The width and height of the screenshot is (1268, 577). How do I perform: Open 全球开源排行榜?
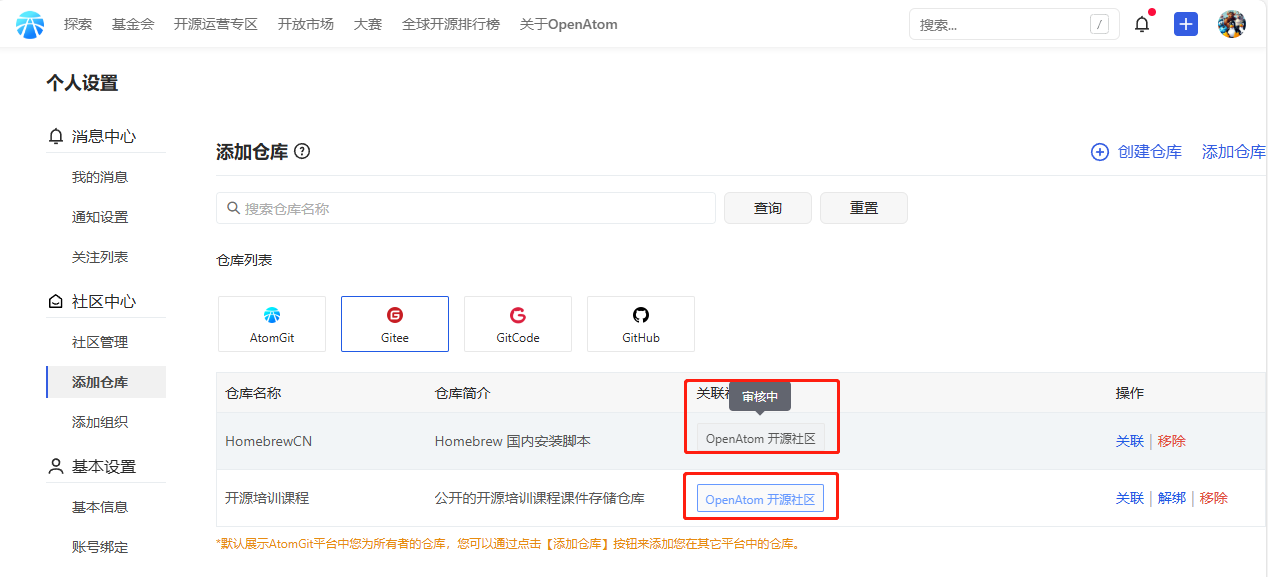click(451, 24)
